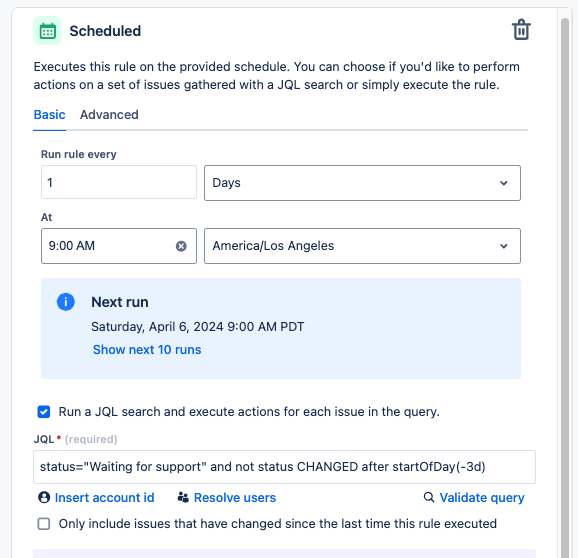The height and width of the screenshot is (558, 578).
Task: Click the Validate query link
Action: 482,497
